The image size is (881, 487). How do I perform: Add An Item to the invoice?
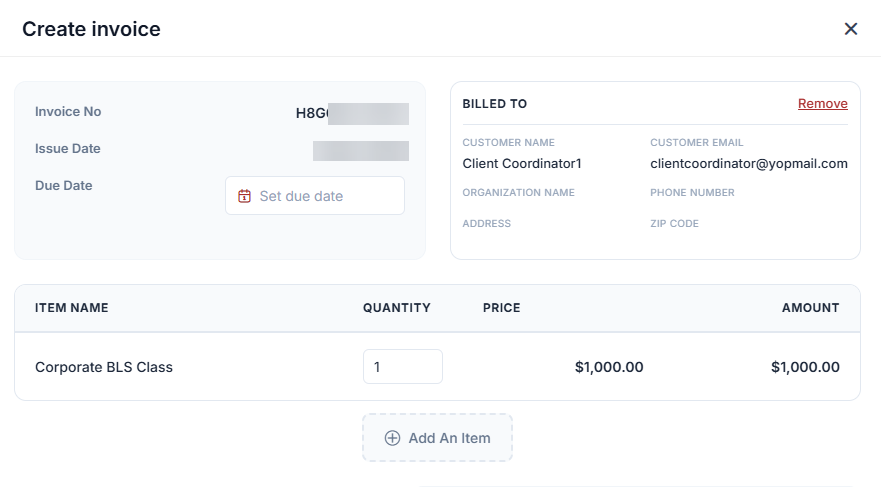click(x=437, y=438)
